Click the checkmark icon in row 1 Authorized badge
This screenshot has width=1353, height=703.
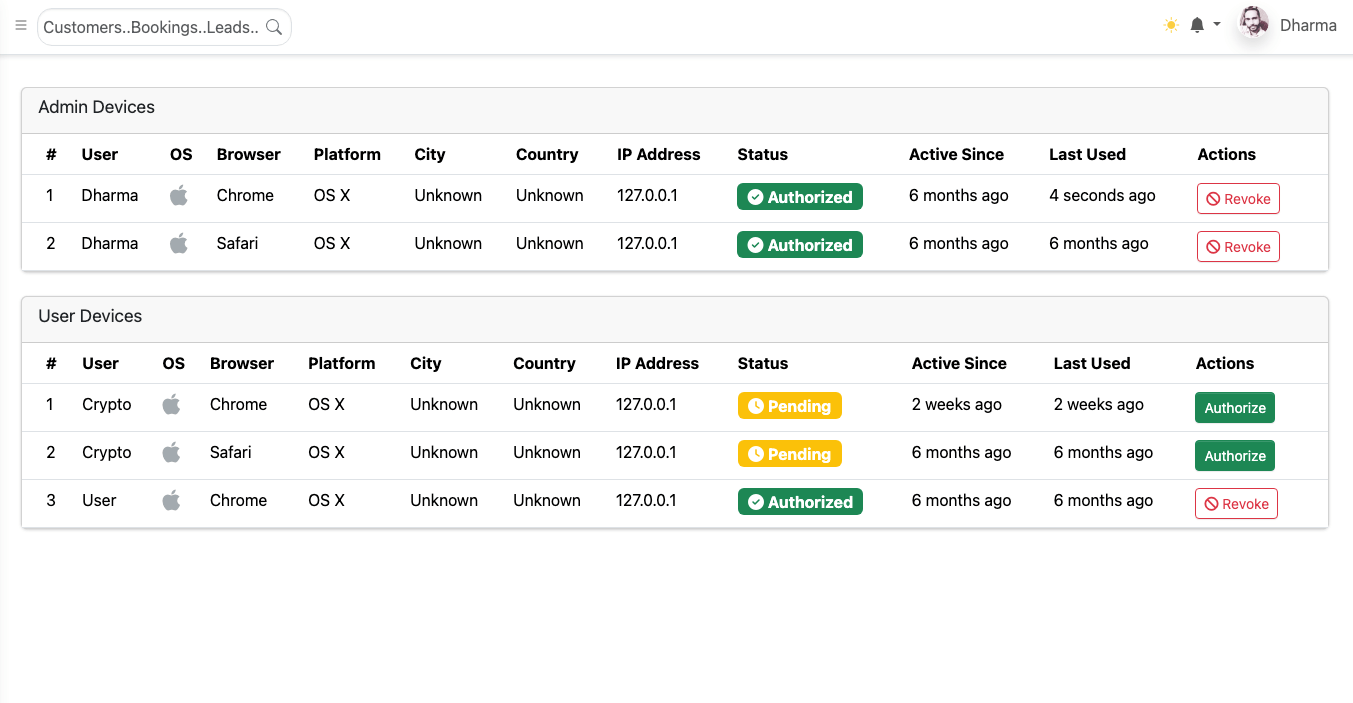click(757, 197)
